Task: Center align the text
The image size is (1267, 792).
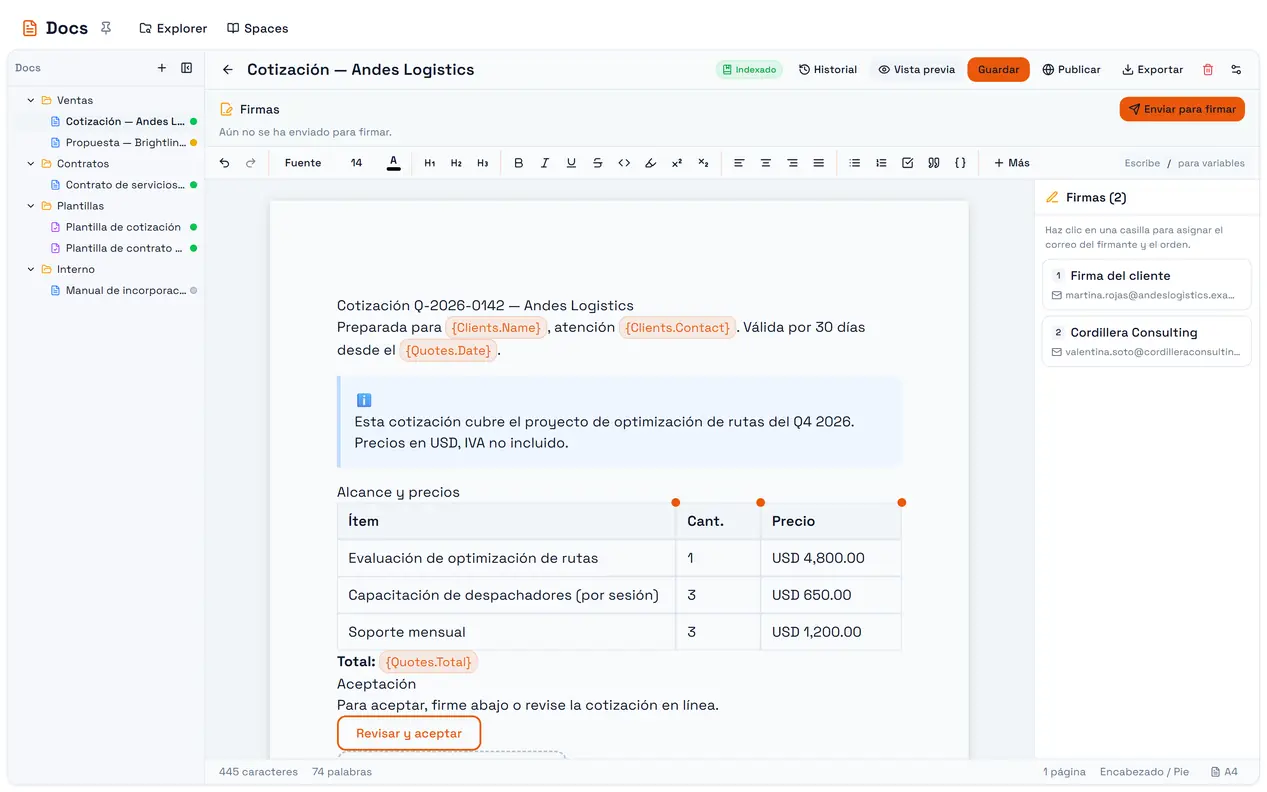Action: point(766,163)
